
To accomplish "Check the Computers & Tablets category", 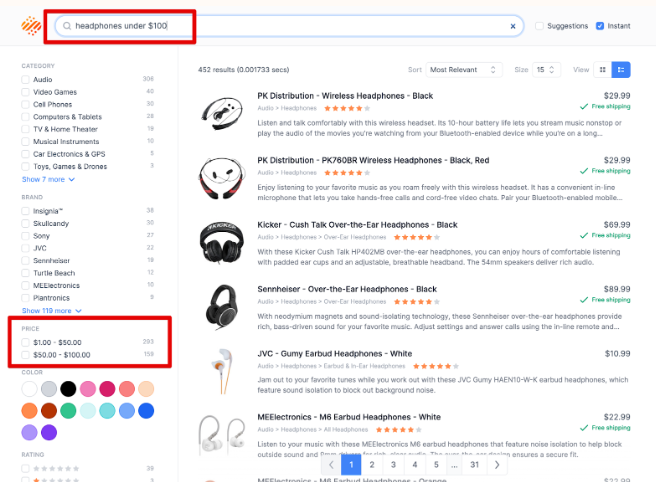I will [26, 117].
